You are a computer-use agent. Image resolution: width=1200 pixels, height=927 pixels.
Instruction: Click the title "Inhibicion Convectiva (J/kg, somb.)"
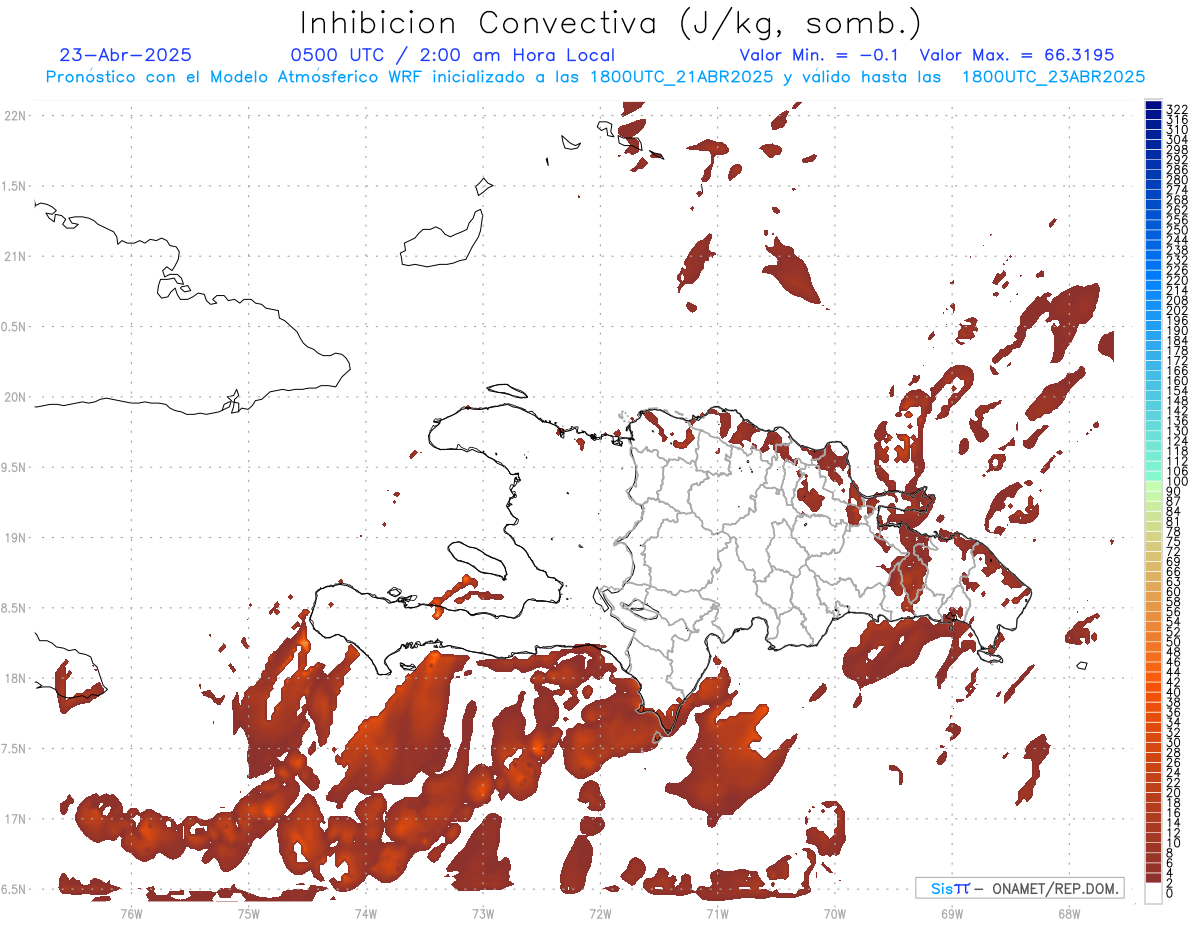[611, 23]
